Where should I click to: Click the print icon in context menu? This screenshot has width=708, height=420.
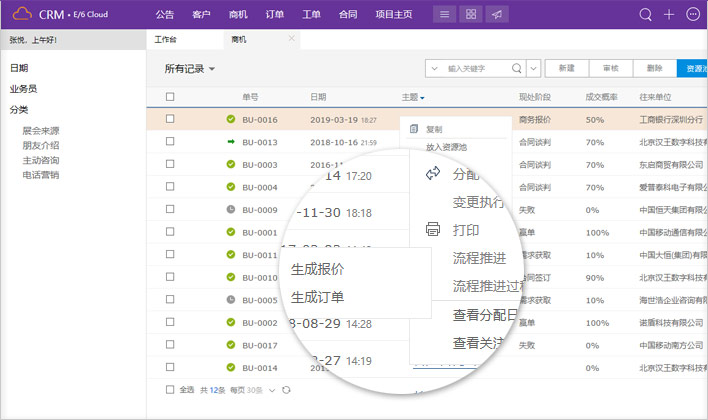point(433,229)
